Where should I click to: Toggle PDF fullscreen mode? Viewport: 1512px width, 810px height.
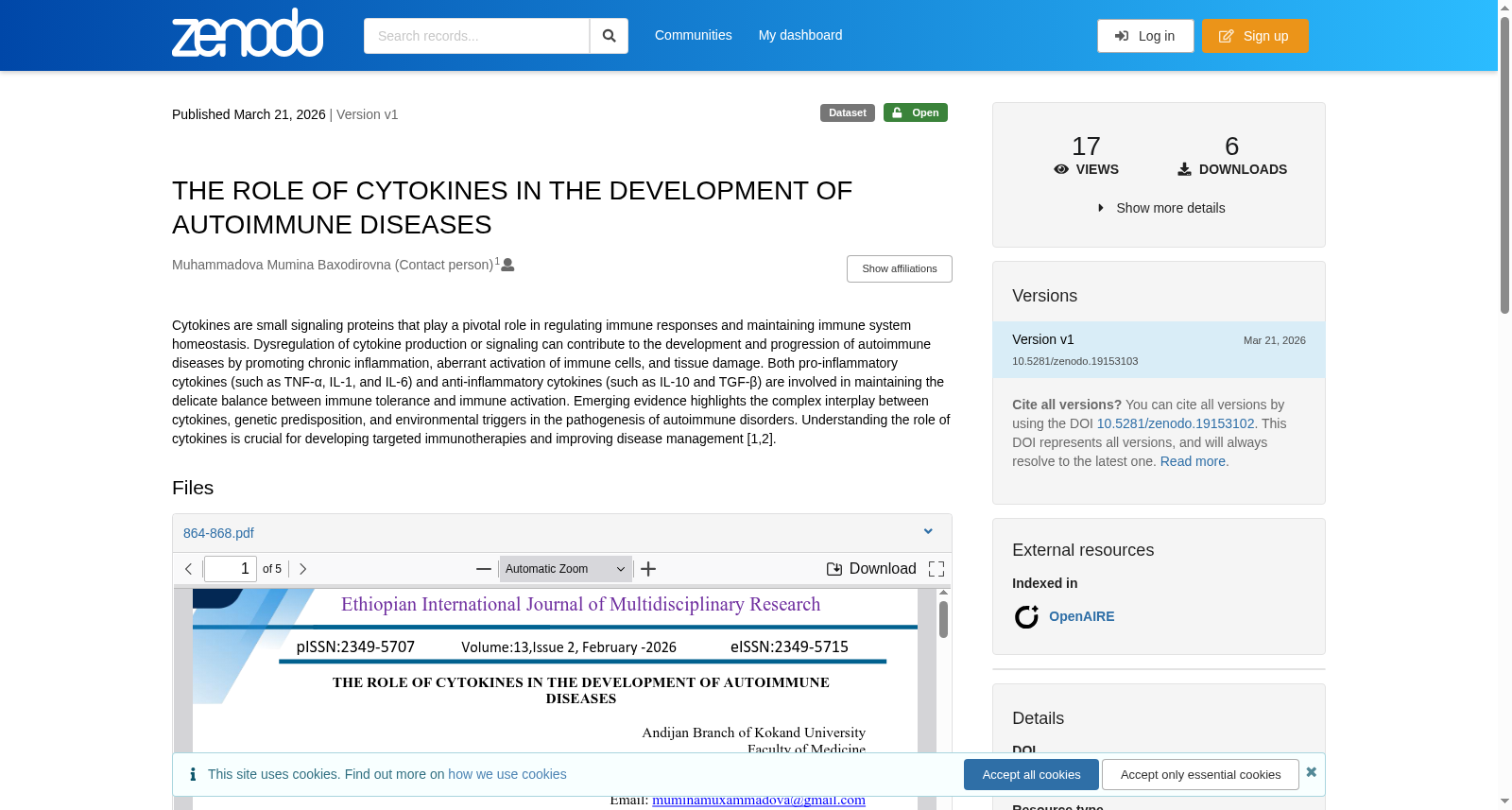(x=936, y=569)
